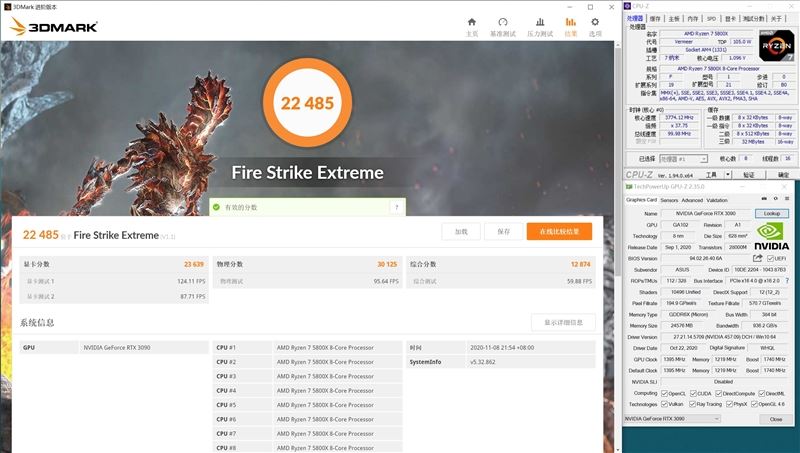Click the Close button in GPU-Z
The height and width of the screenshot is (453, 800).
tap(776, 419)
